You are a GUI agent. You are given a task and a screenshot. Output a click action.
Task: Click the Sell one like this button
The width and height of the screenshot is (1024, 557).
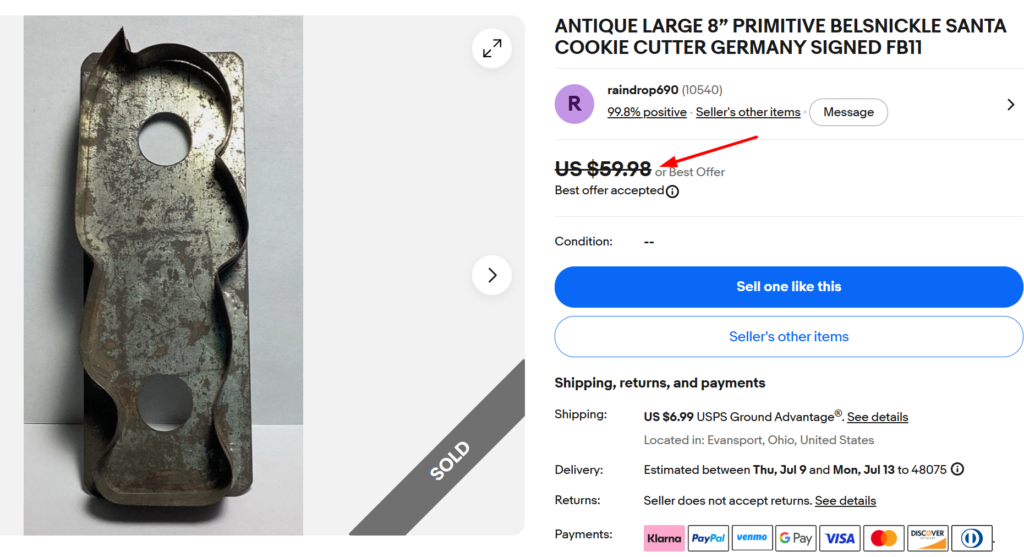[x=788, y=287]
